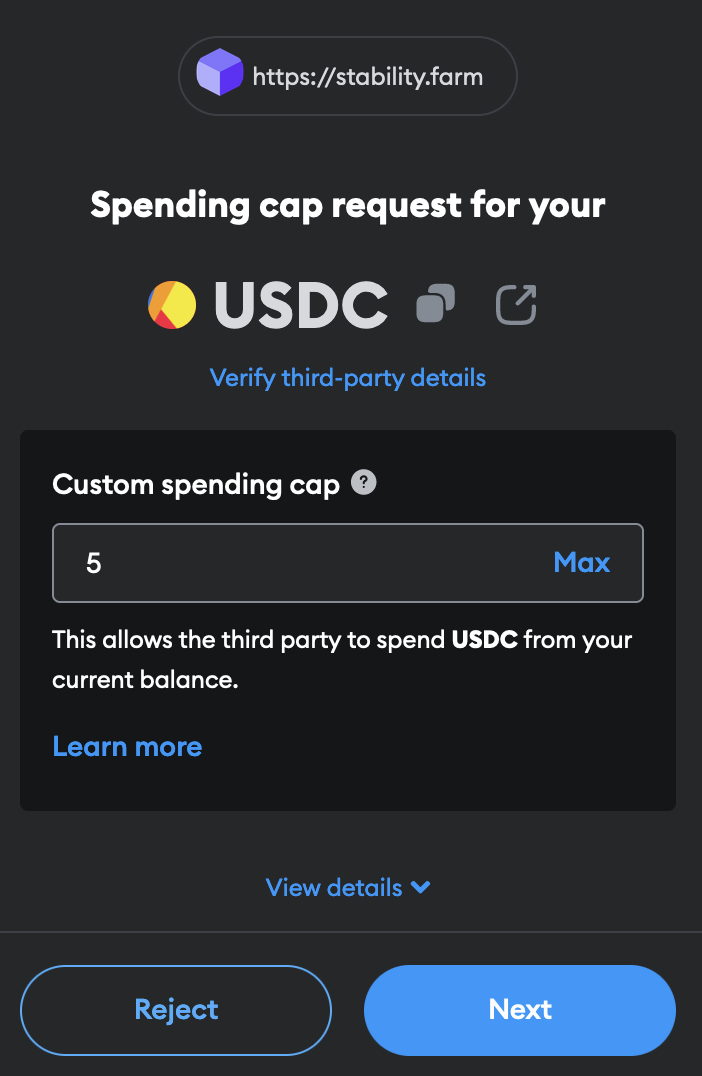This screenshot has width=702, height=1076.
Task: Open the Learn more link
Action: coord(127,746)
